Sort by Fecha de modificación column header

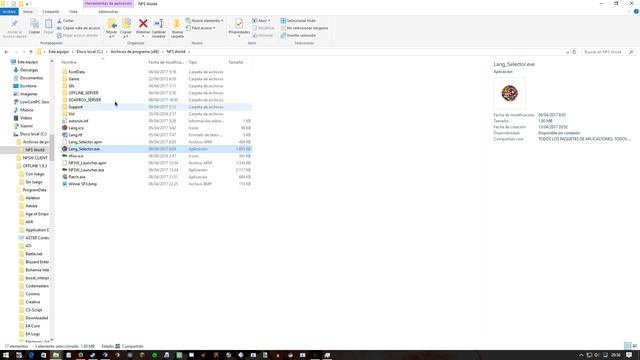tap(166, 62)
